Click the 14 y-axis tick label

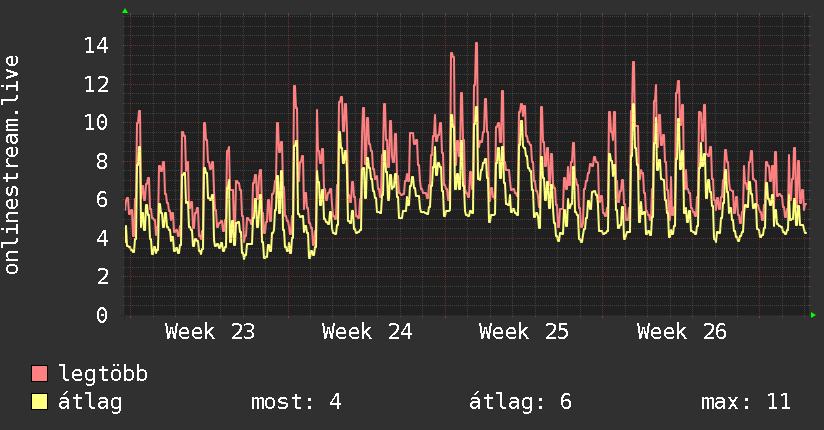96,46
